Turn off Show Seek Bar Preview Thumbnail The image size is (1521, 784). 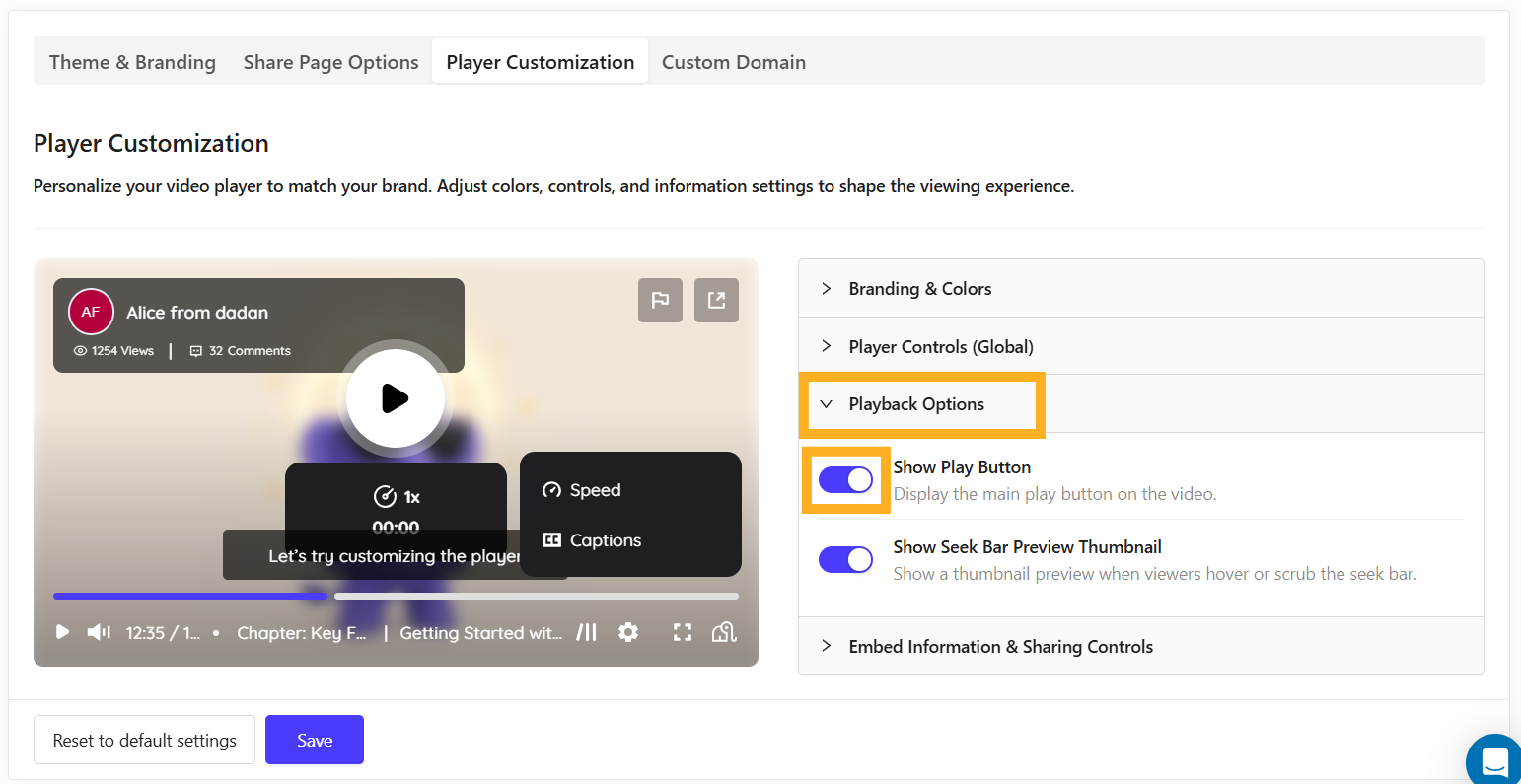coord(845,559)
